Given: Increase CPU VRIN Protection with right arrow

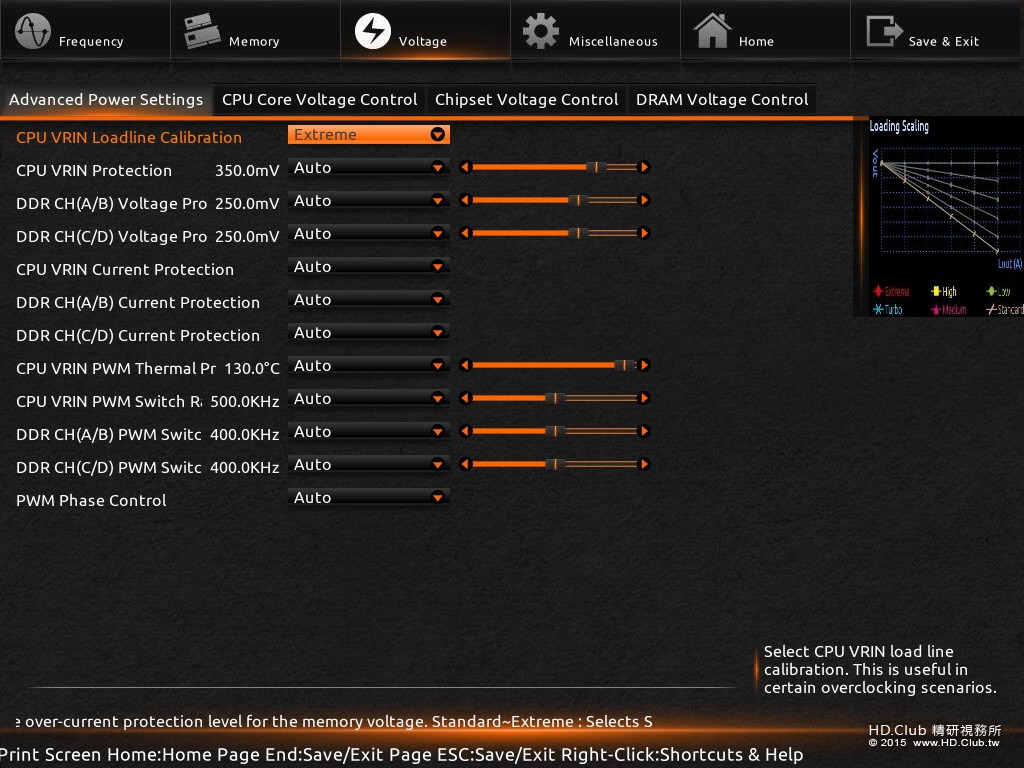Looking at the screenshot, I should (x=644, y=167).
